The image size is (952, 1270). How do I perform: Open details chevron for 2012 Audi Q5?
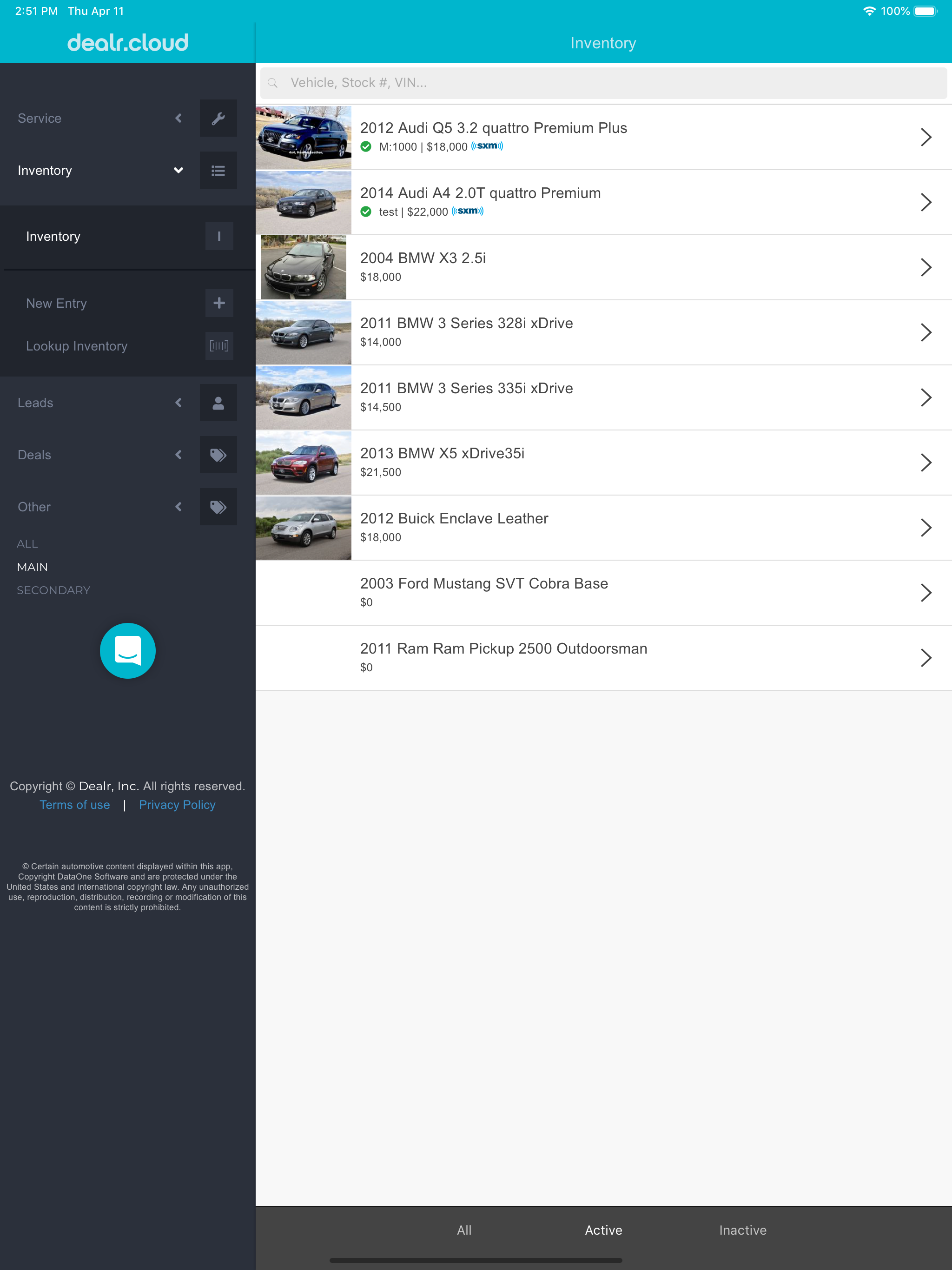[926, 137]
